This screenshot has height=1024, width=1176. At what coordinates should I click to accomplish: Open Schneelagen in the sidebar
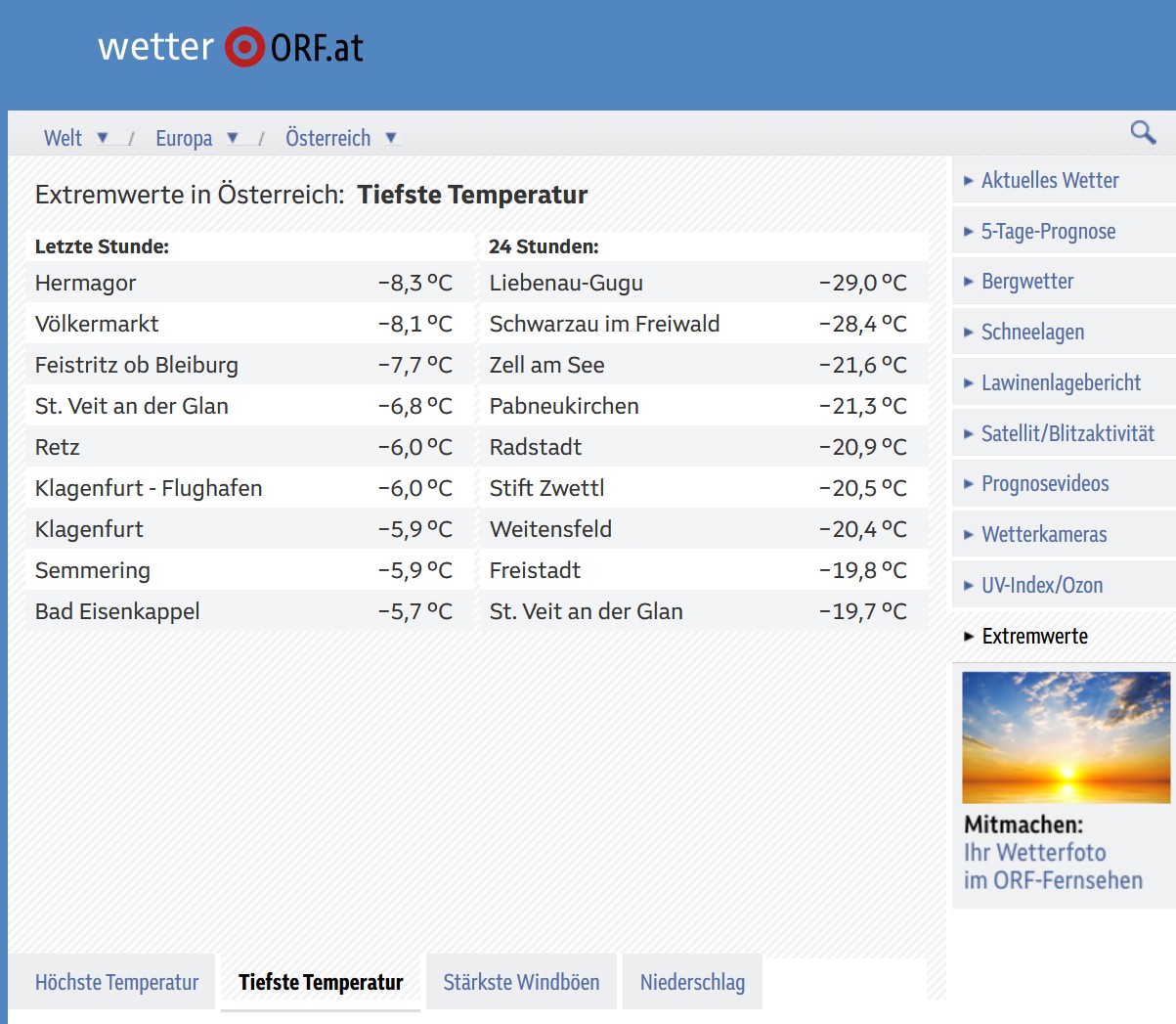(1031, 332)
